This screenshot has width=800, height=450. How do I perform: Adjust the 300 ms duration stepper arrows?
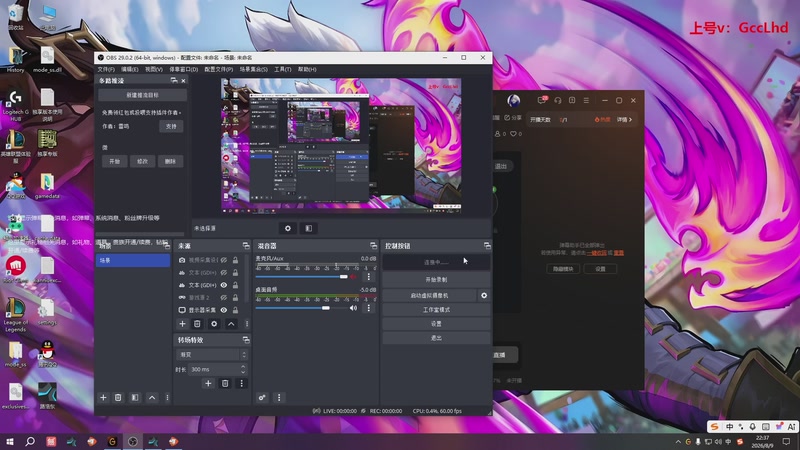[243, 369]
